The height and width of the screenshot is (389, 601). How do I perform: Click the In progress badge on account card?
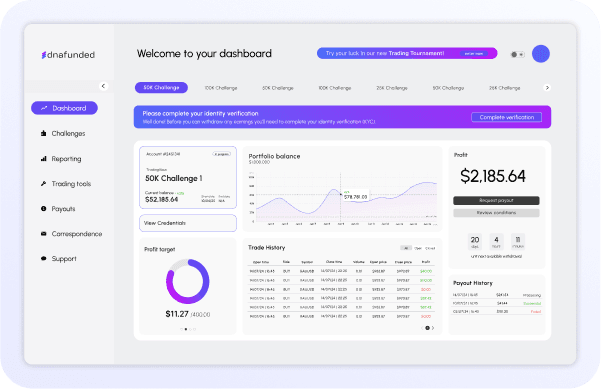click(x=222, y=154)
